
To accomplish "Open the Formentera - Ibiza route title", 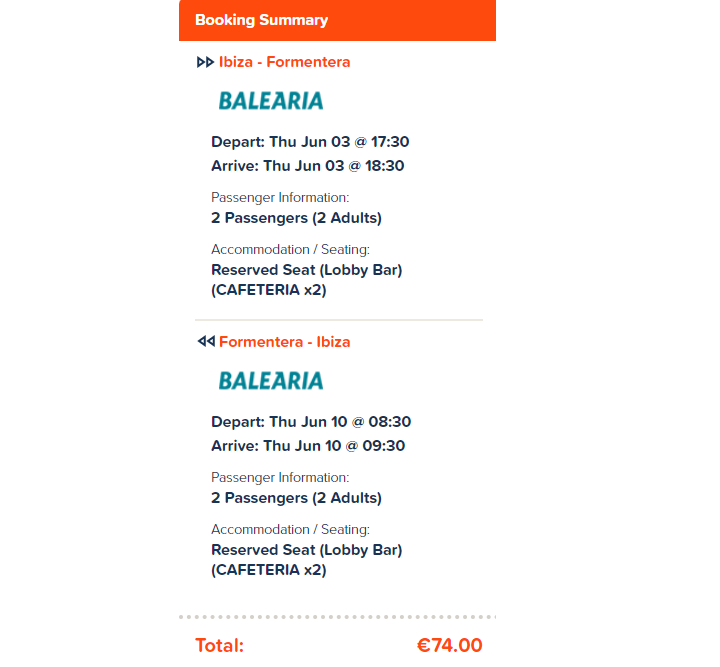I will (284, 342).
